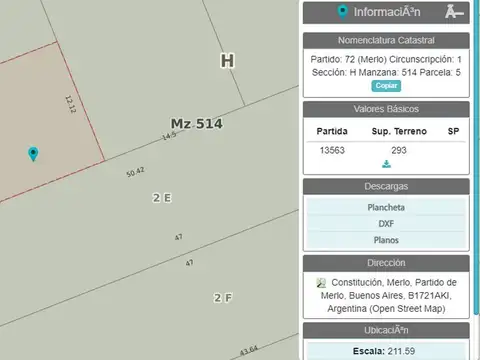Click the section label H on the map
Screen dimensions: 480x360
[227, 61]
